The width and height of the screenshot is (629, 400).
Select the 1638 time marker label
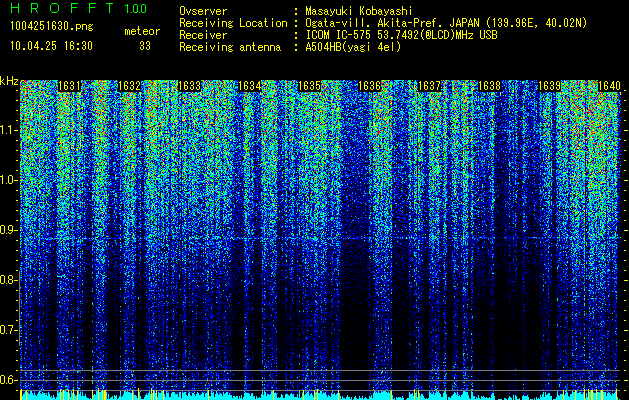[x=490, y=86]
